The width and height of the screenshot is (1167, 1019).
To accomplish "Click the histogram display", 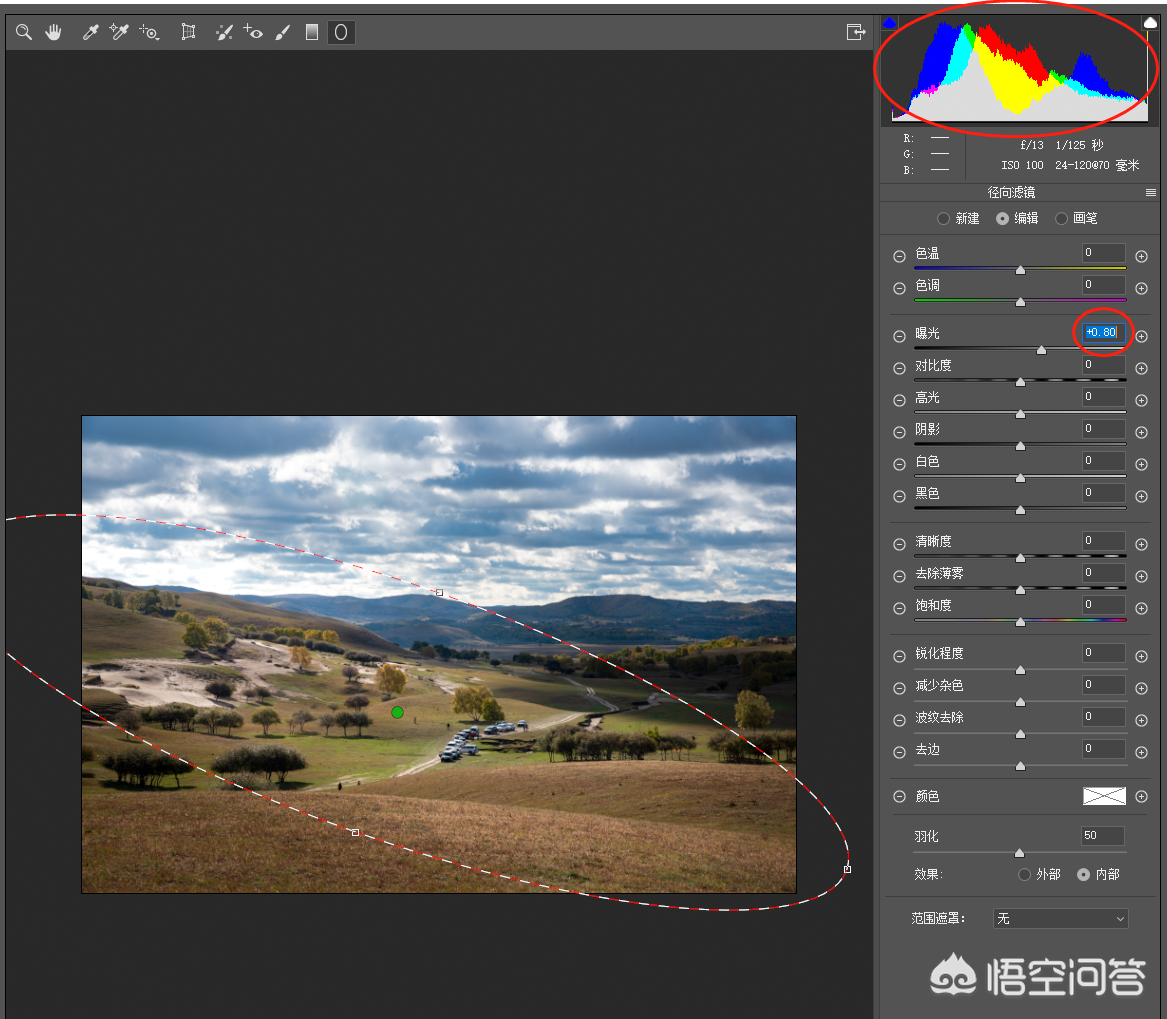I will 1020,69.
